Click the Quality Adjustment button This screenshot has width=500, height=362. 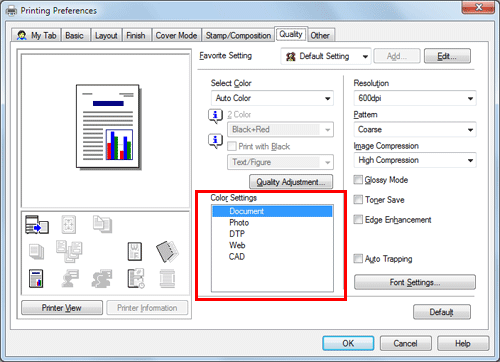point(291,182)
